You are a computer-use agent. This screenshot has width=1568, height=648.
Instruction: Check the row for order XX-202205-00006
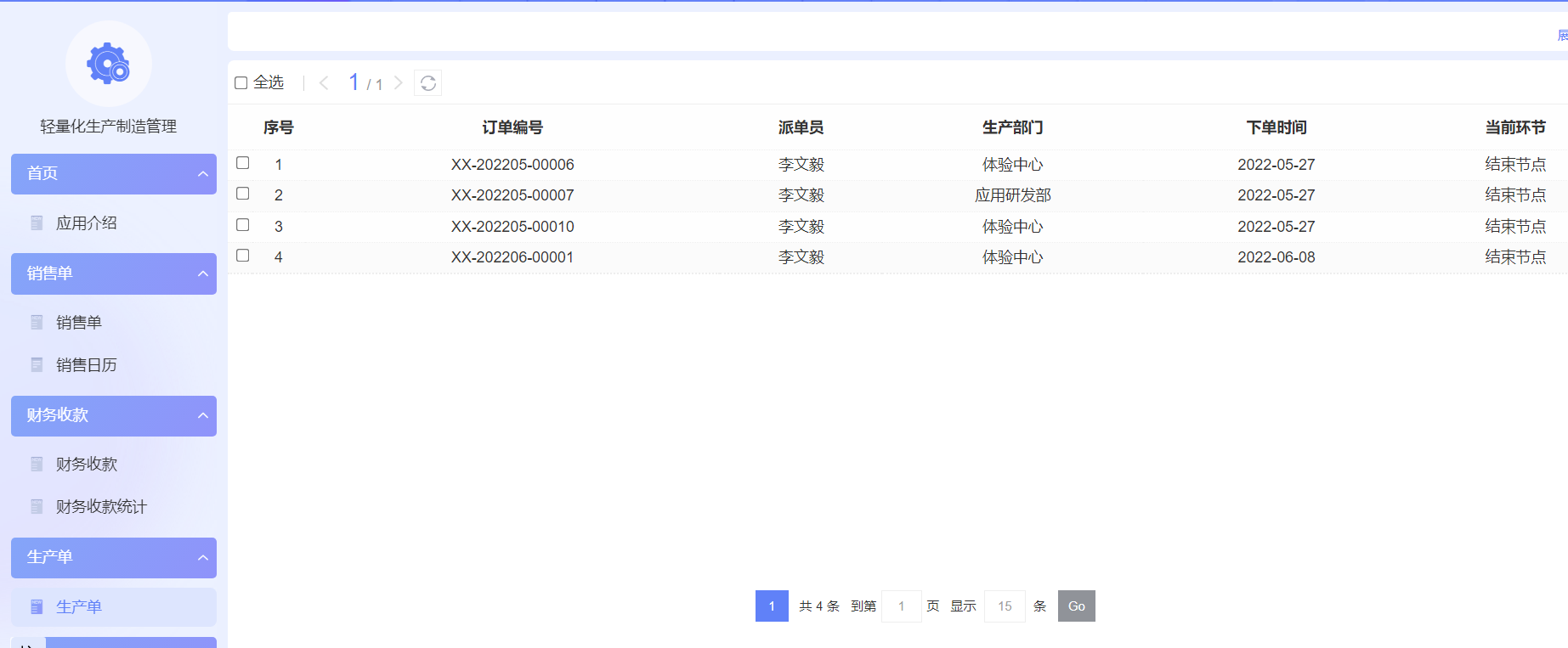pyautogui.click(x=243, y=163)
